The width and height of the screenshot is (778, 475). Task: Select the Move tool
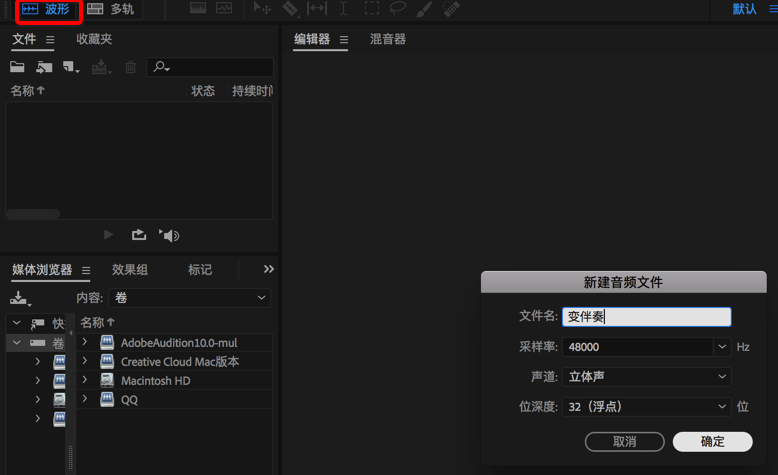(x=262, y=8)
